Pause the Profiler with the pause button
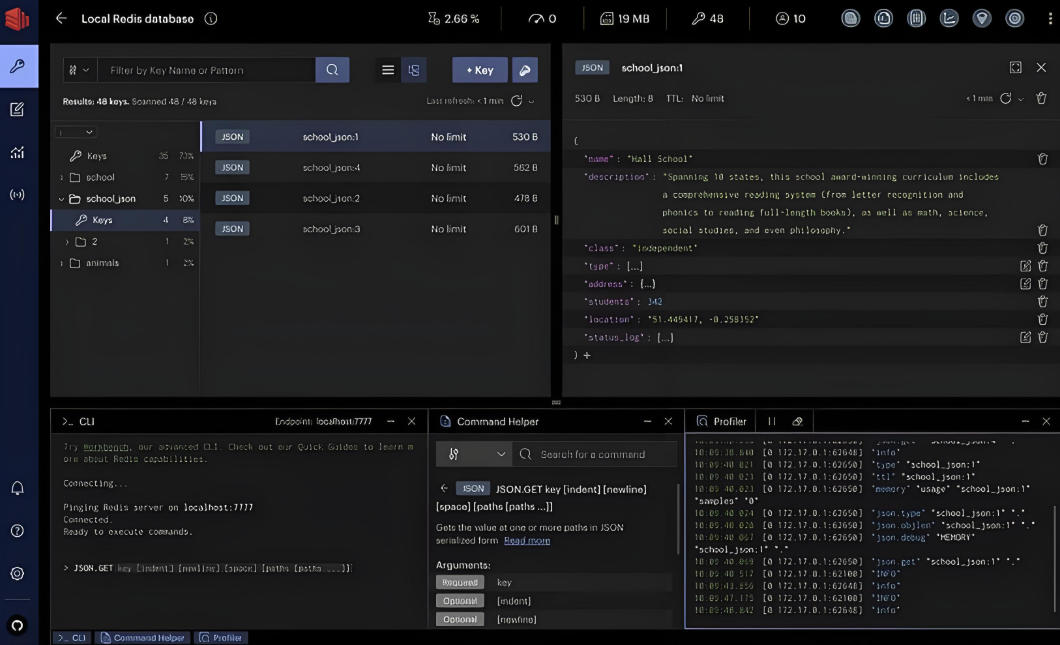 771,422
